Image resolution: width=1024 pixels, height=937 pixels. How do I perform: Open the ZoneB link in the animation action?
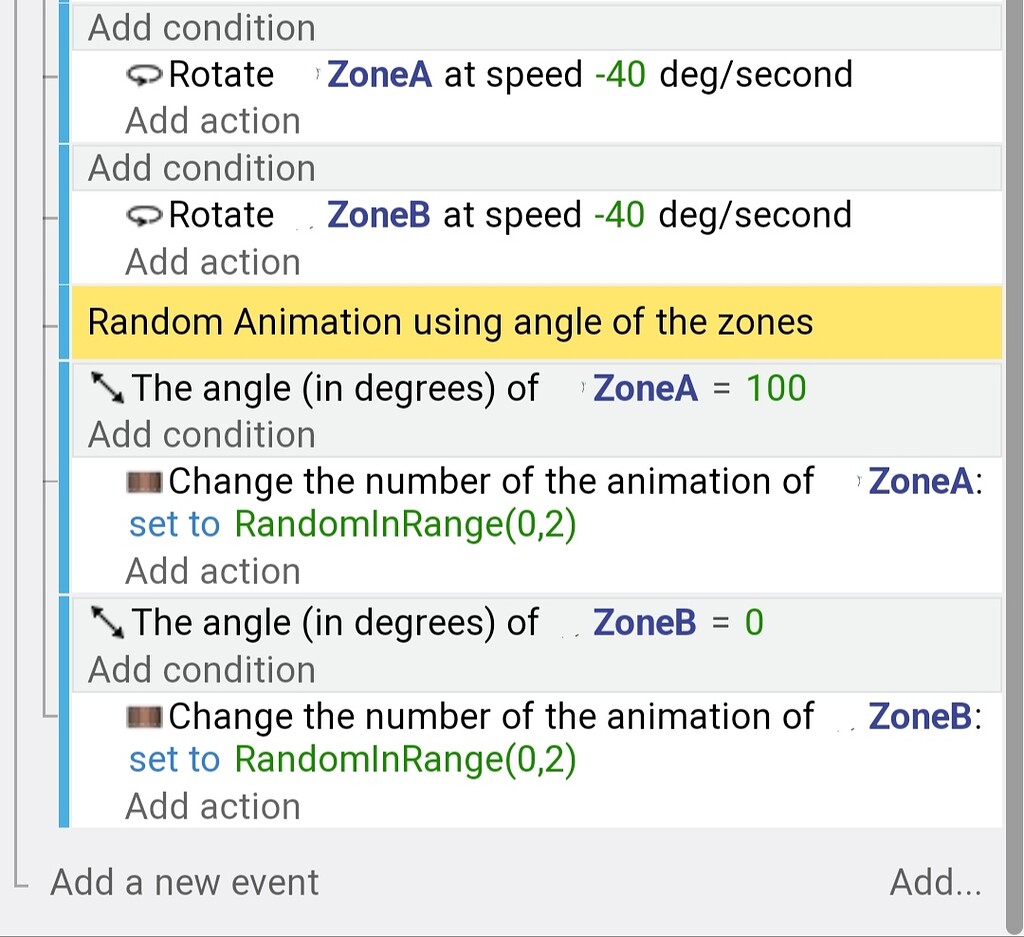point(918,716)
